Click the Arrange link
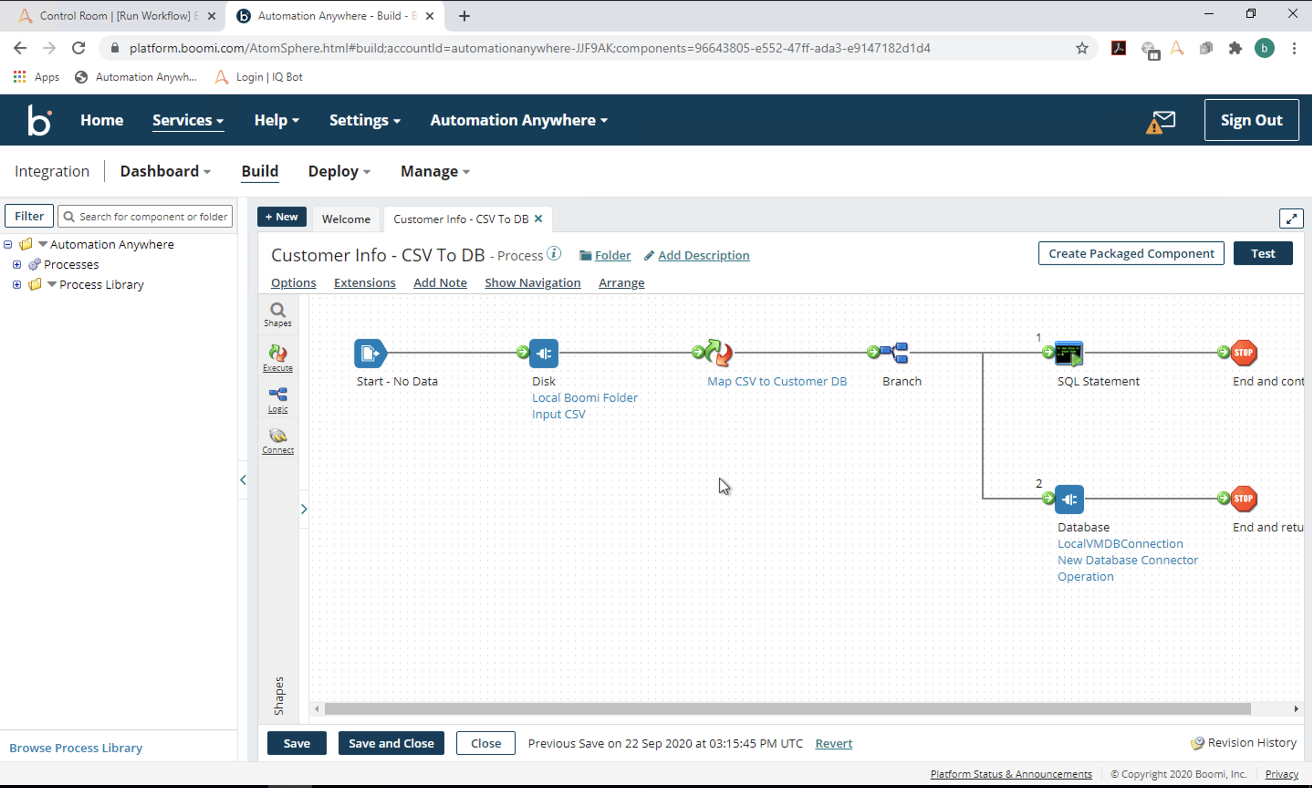Screen dimensions: 1312x788 coord(621,283)
